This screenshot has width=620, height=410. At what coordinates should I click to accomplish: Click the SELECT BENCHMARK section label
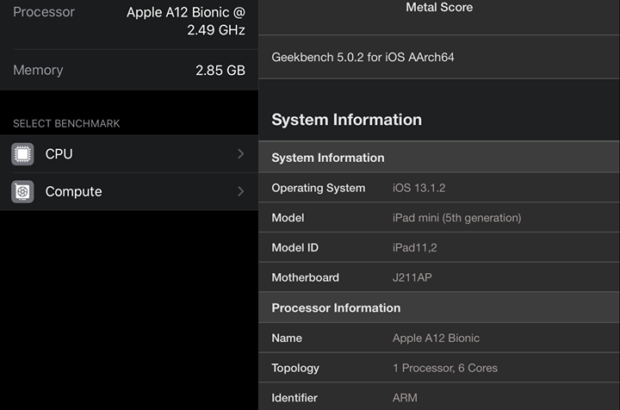point(66,124)
